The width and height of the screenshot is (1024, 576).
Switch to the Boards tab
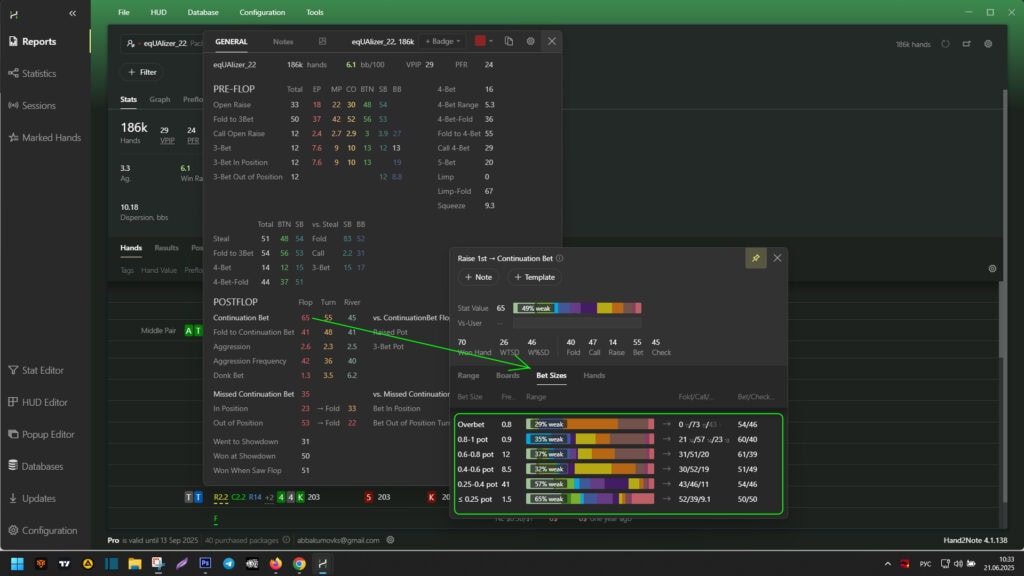pos(507,376)
